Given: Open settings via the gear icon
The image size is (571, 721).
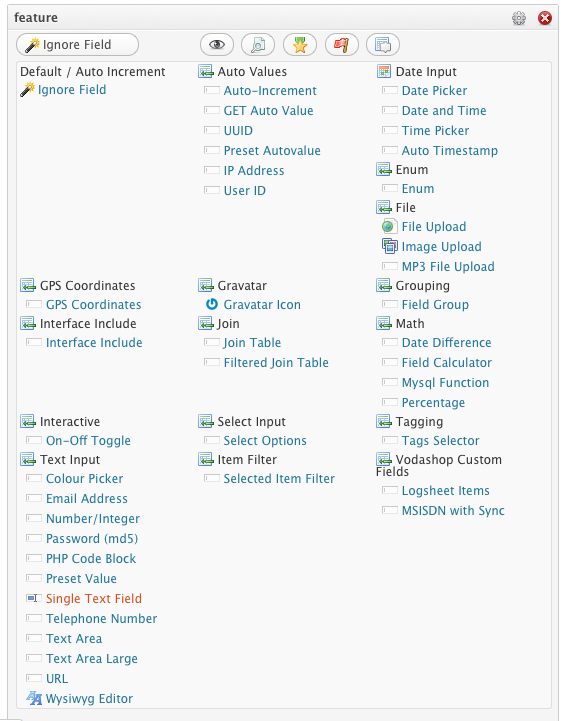Looking at the screenshot, I should click(519, 18).
